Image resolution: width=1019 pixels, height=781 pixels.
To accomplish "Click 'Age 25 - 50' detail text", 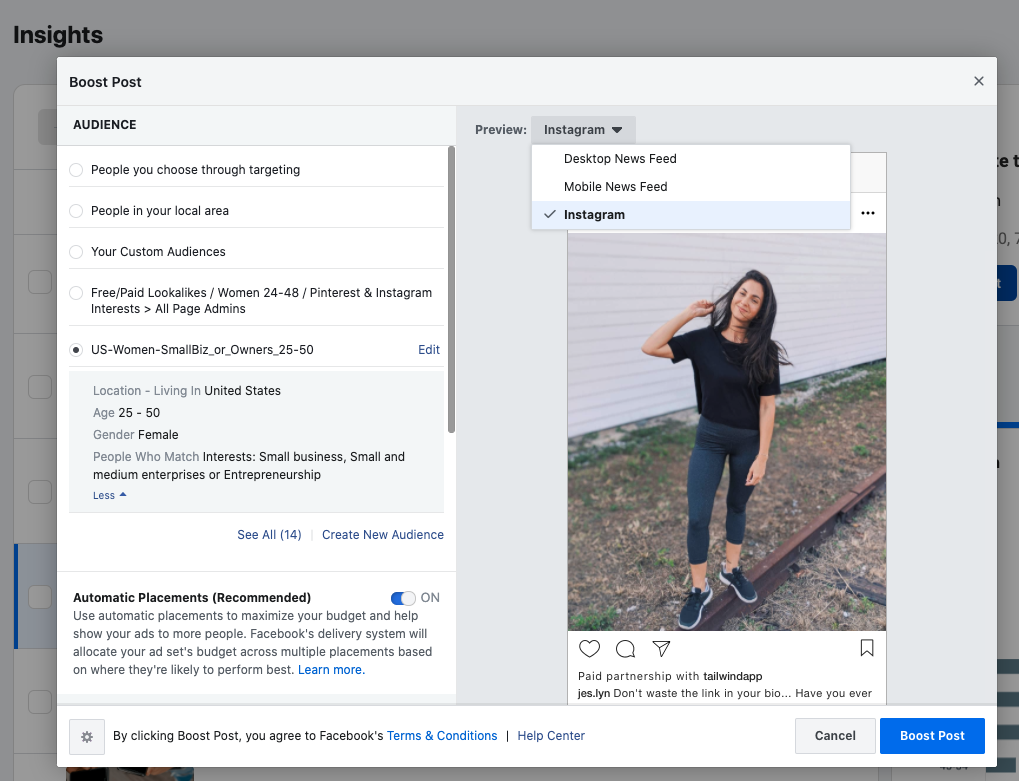I will tap(126, 413).
